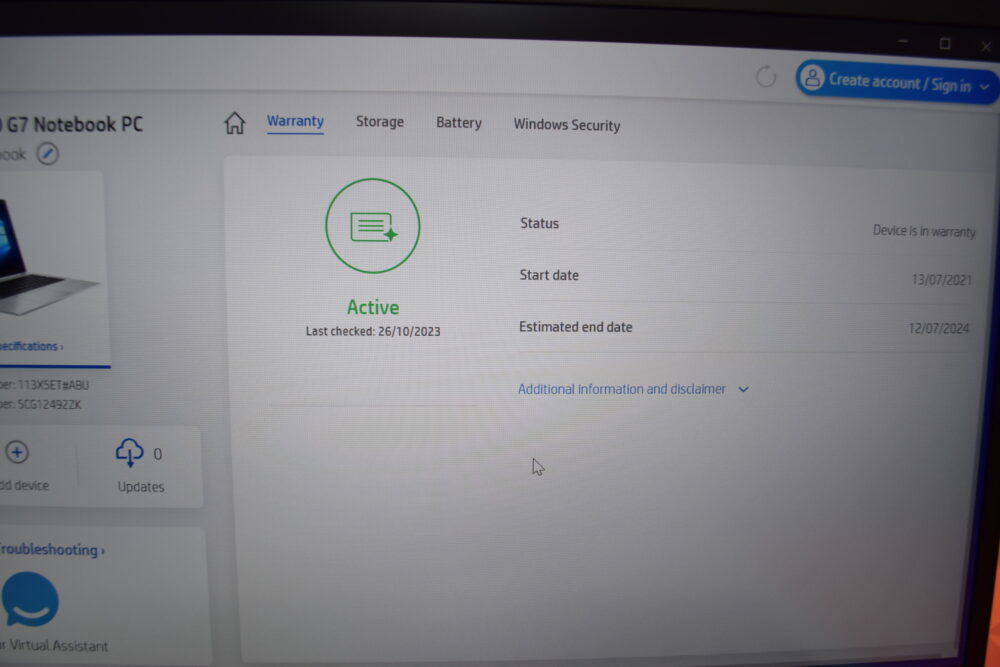
Task: Click Last checked: 26/10/2023 text
Action: pos(373,332)
